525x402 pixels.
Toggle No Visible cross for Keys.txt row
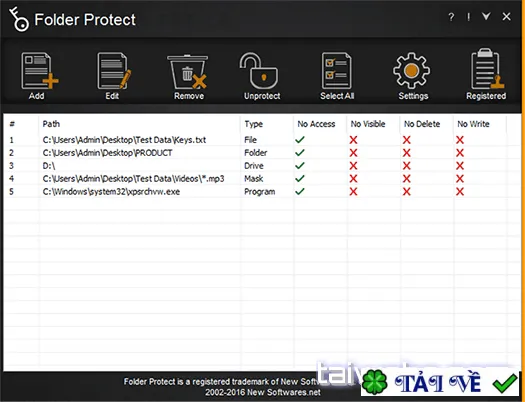click(353, 140)
